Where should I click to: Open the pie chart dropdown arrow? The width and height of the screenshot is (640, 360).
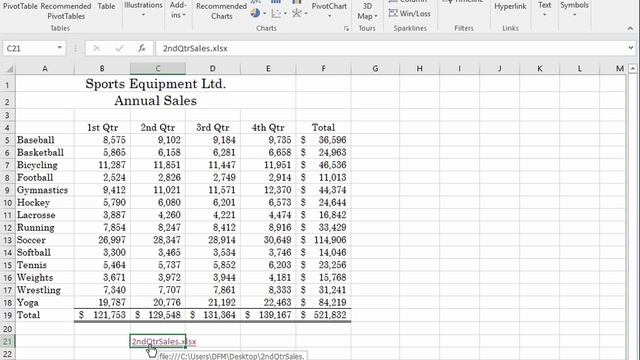pos(264,13)
